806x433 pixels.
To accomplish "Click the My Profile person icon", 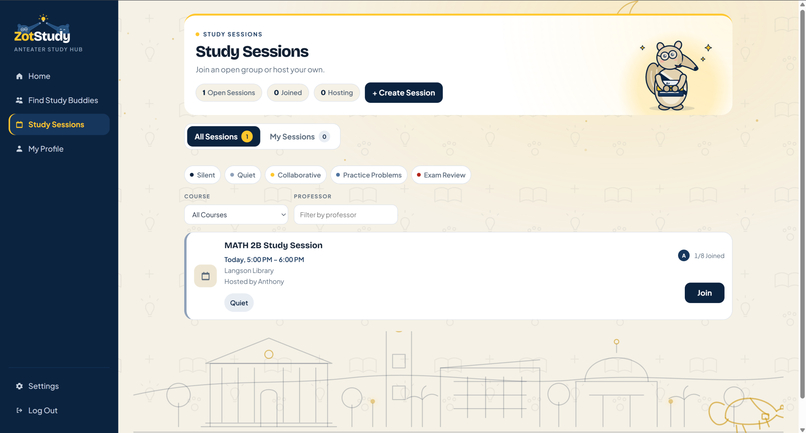I will pos(19,149).
